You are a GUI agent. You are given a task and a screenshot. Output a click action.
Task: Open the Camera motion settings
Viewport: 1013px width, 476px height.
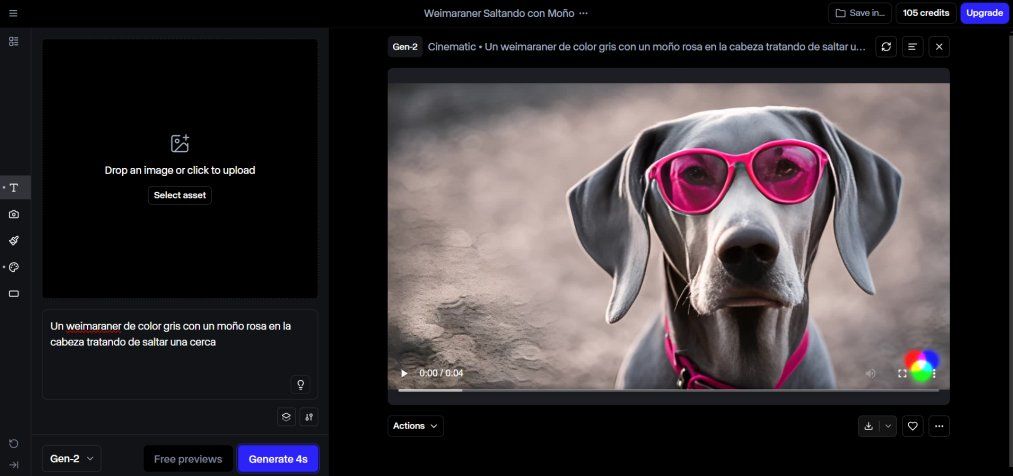pyautogui.click(x=14, y=214)
